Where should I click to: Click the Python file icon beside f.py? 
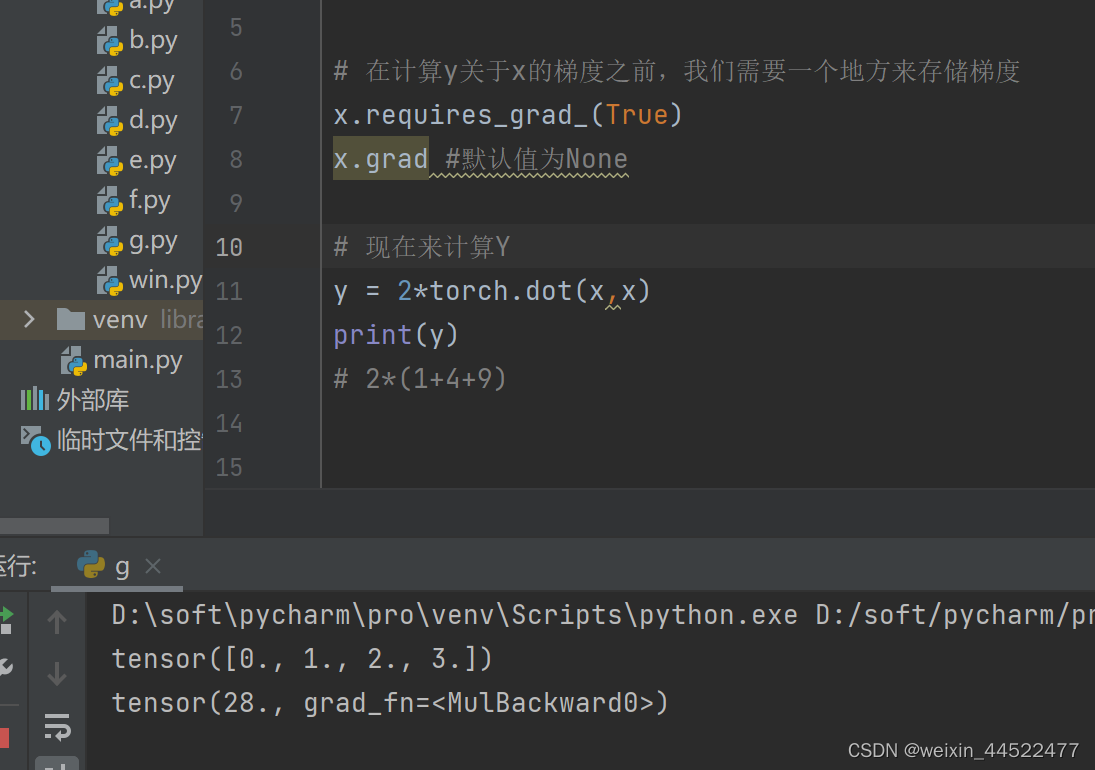(110, 201)
